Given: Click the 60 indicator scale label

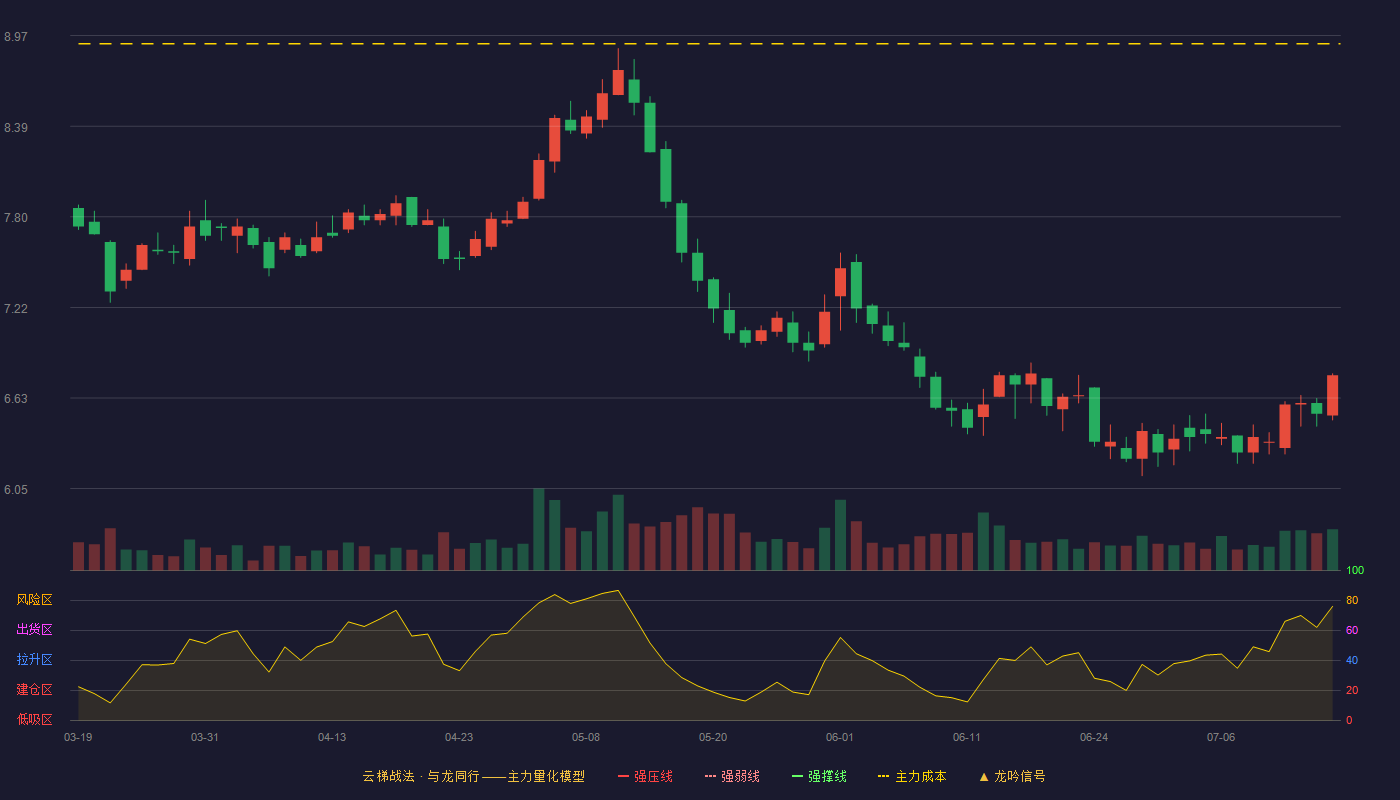Looking at the screenshot, I should [x=1352, y=631].
